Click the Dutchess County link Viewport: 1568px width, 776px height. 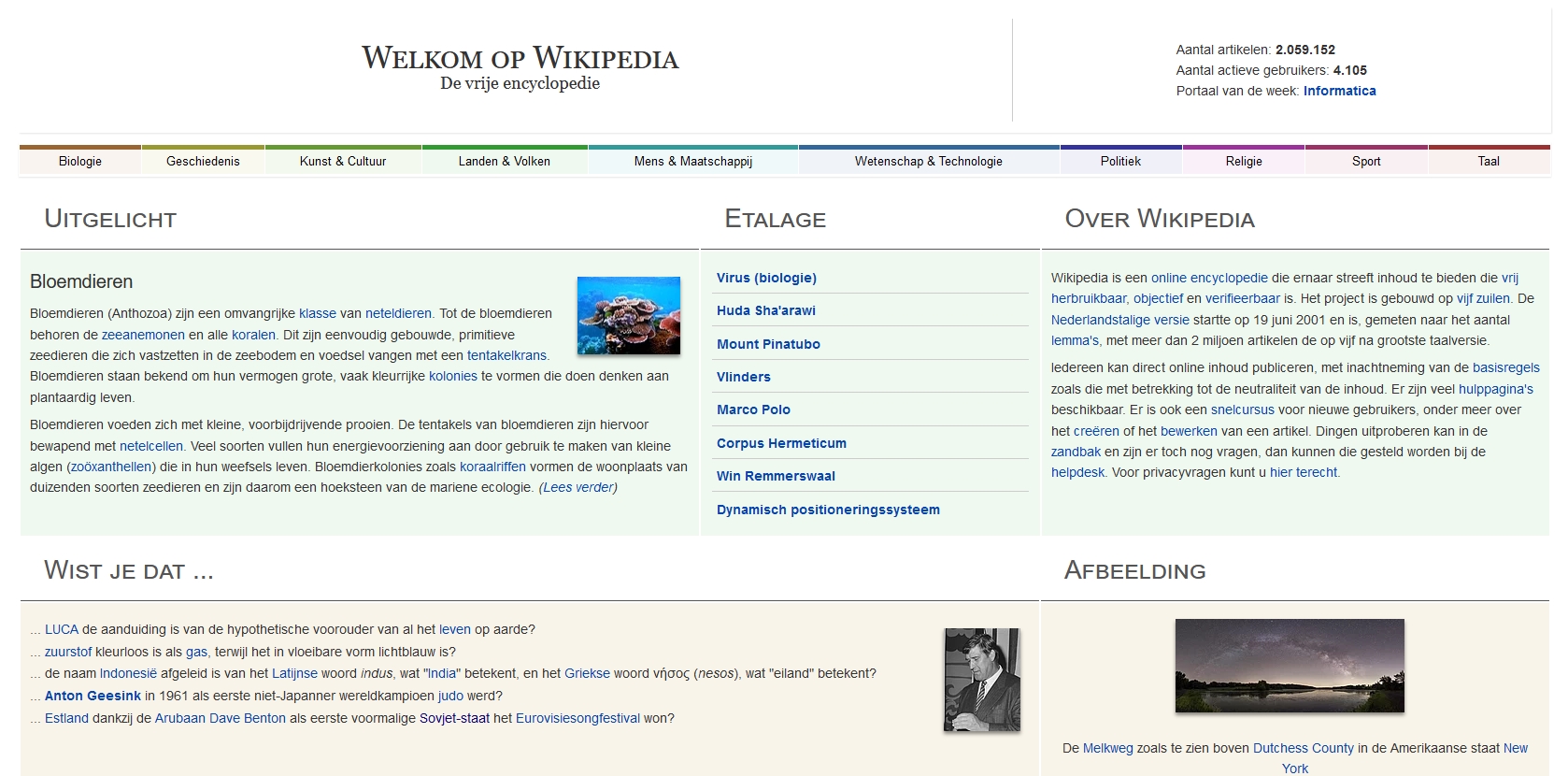[x=1303, y=748]
